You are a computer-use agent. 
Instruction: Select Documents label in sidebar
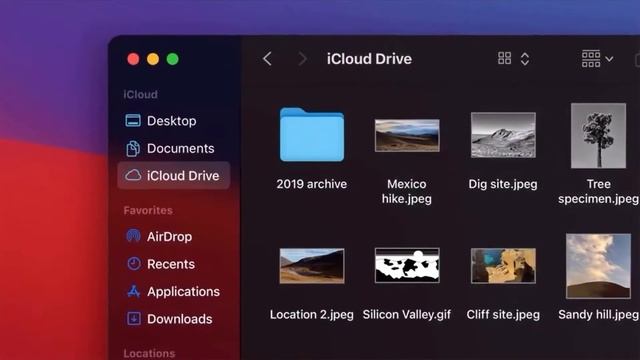[x=180, y=148]
